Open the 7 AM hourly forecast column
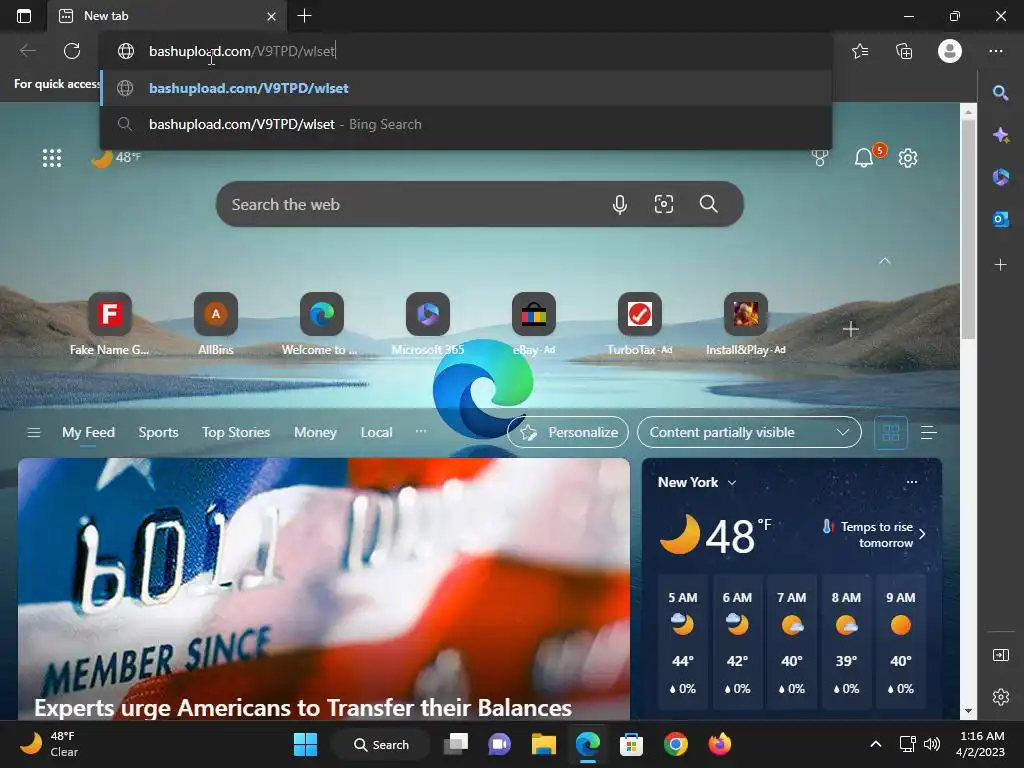 coord(792,642)
